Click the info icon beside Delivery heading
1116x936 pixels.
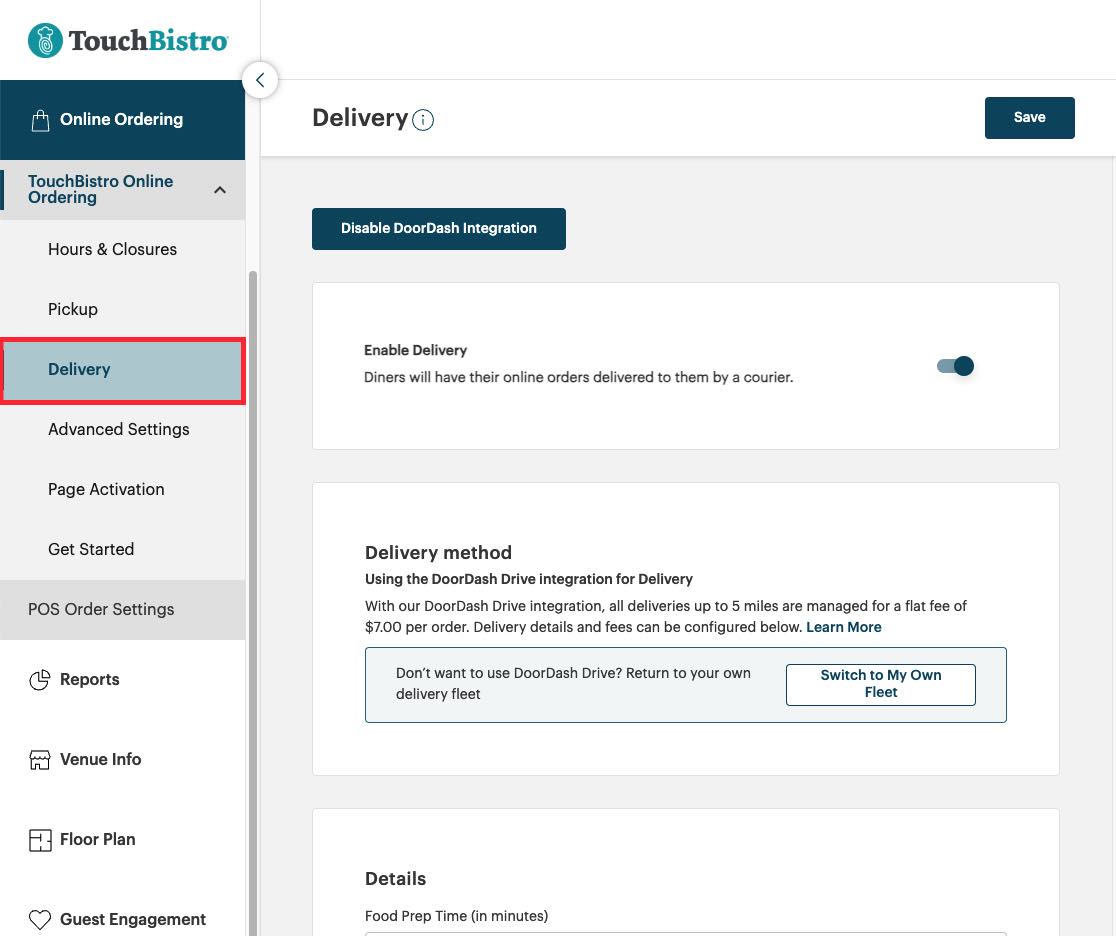[422, 120]
